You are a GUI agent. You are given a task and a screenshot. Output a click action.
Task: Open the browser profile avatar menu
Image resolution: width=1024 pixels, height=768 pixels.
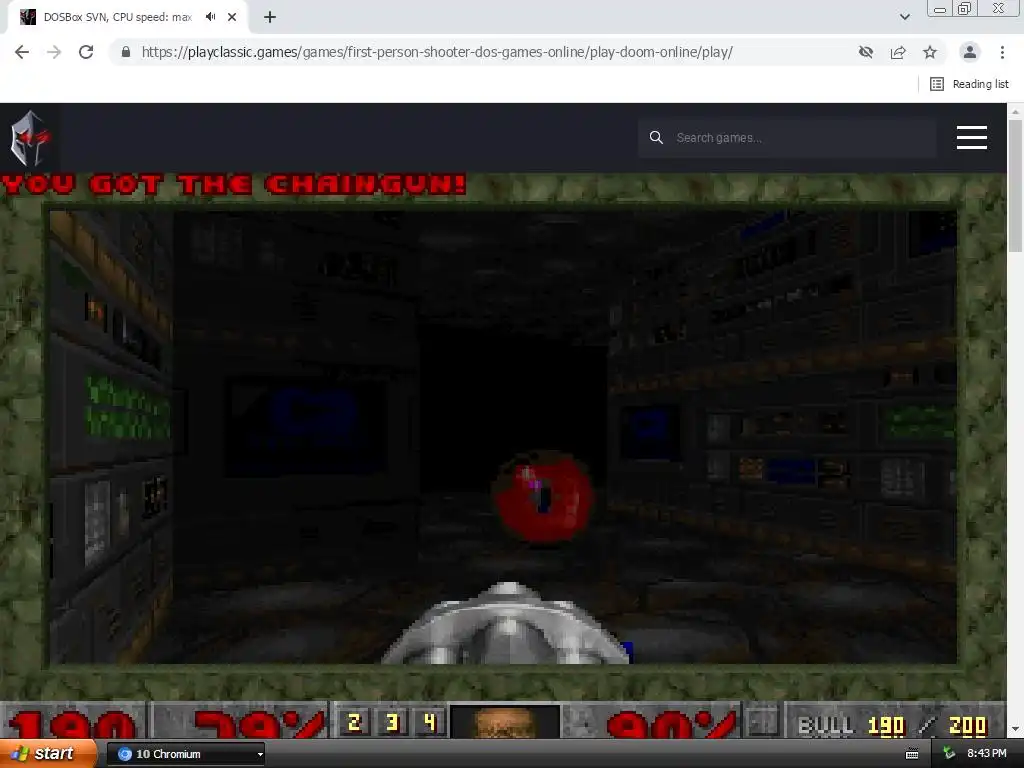pos(970,52)
